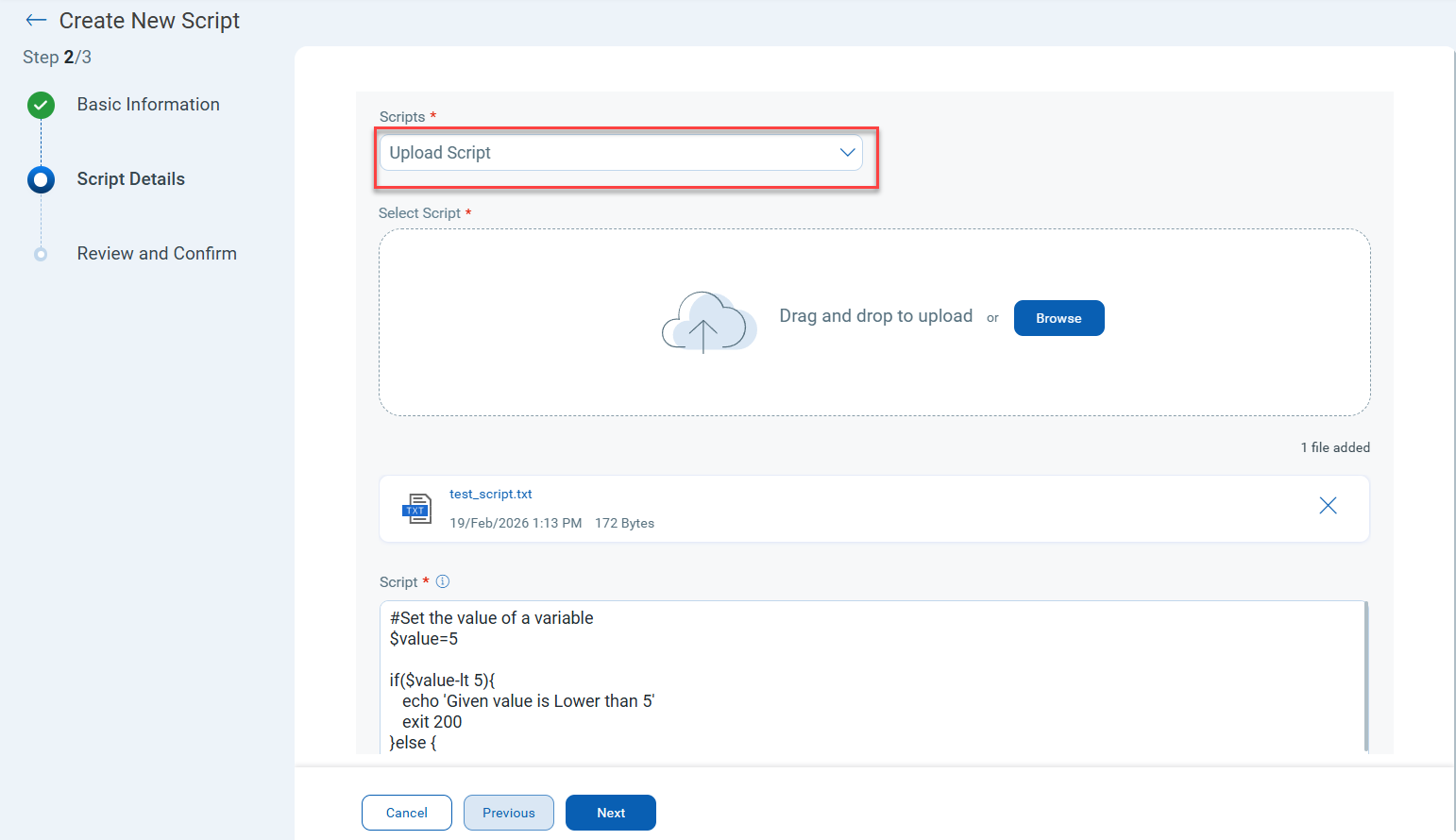Click the Script text area scrollbar
Viewport: 1456px width, 840px height.
[1365, 675]
